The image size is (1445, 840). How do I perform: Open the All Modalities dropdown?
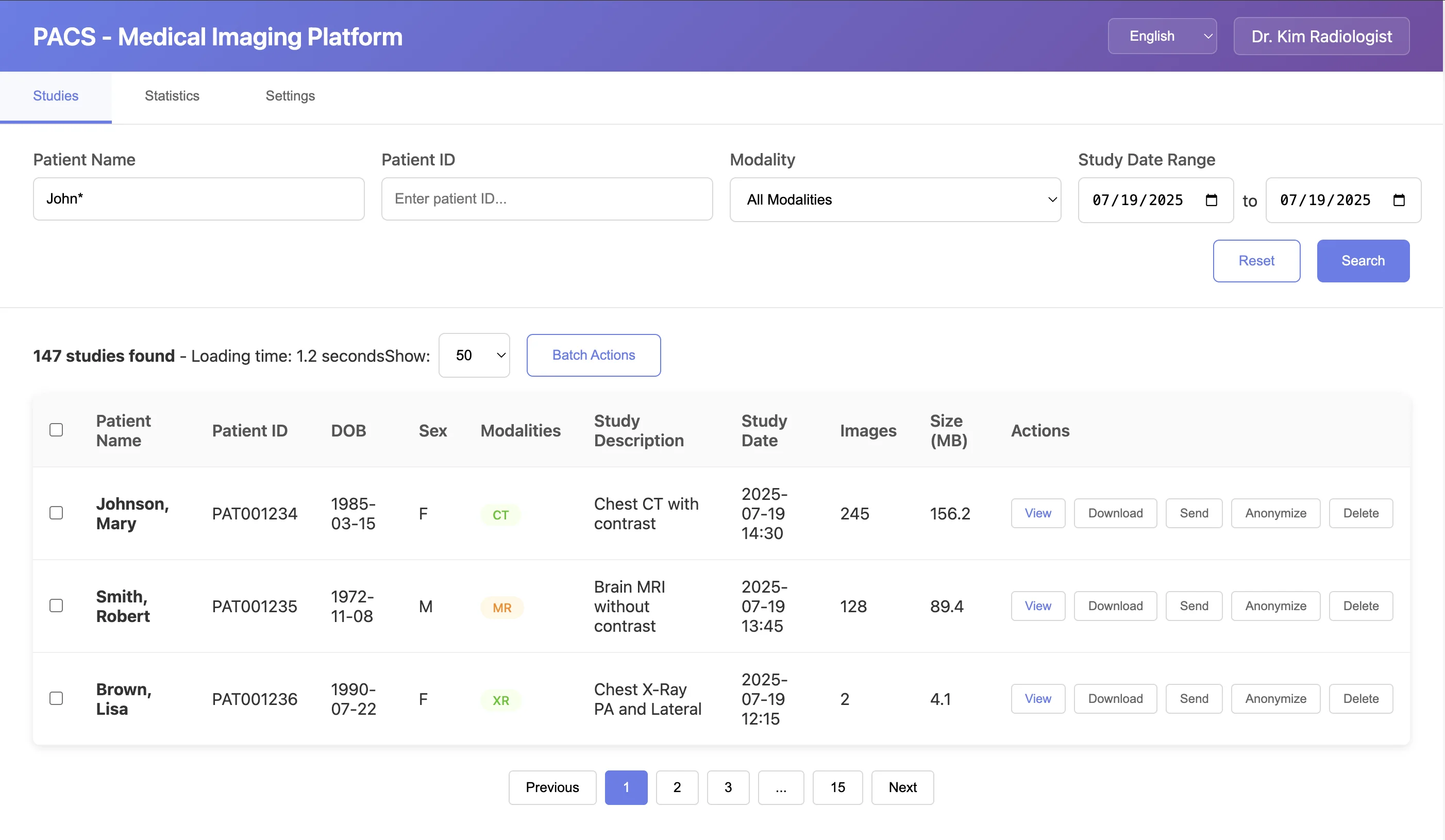[x=895, y=199]
